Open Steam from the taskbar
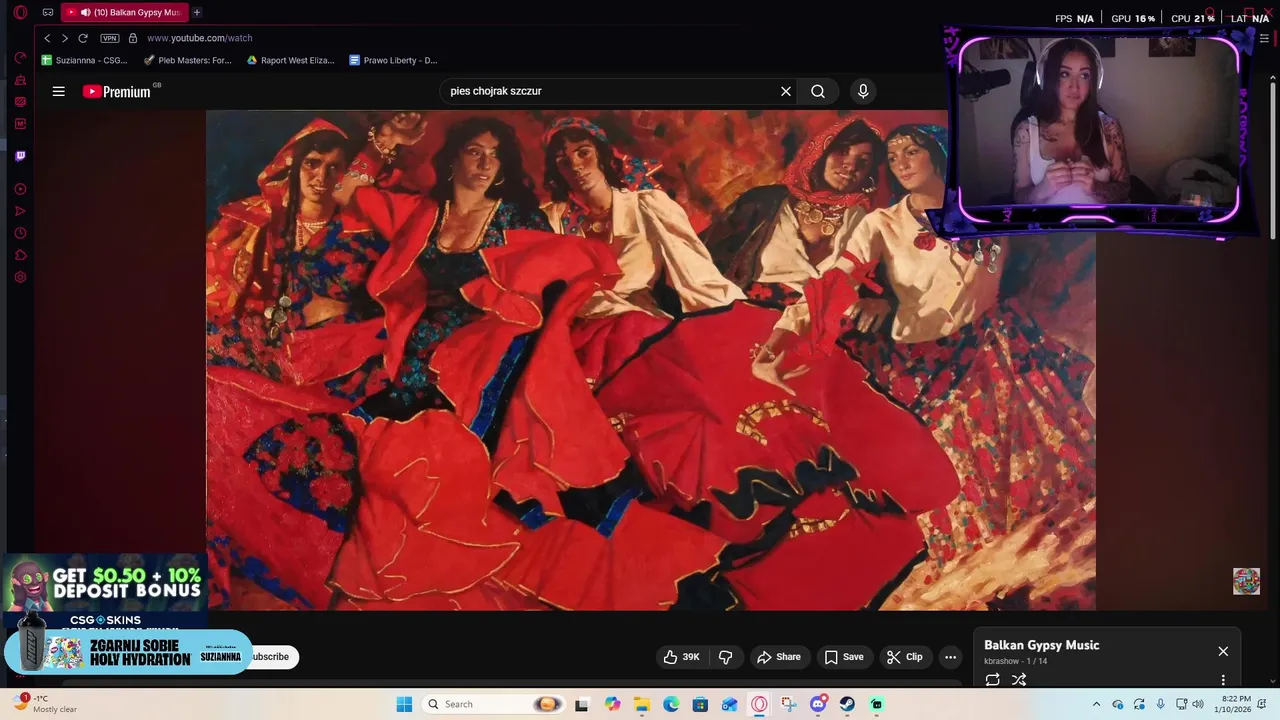Viewport: 1280px width, 720px height. tap(848, 704)
